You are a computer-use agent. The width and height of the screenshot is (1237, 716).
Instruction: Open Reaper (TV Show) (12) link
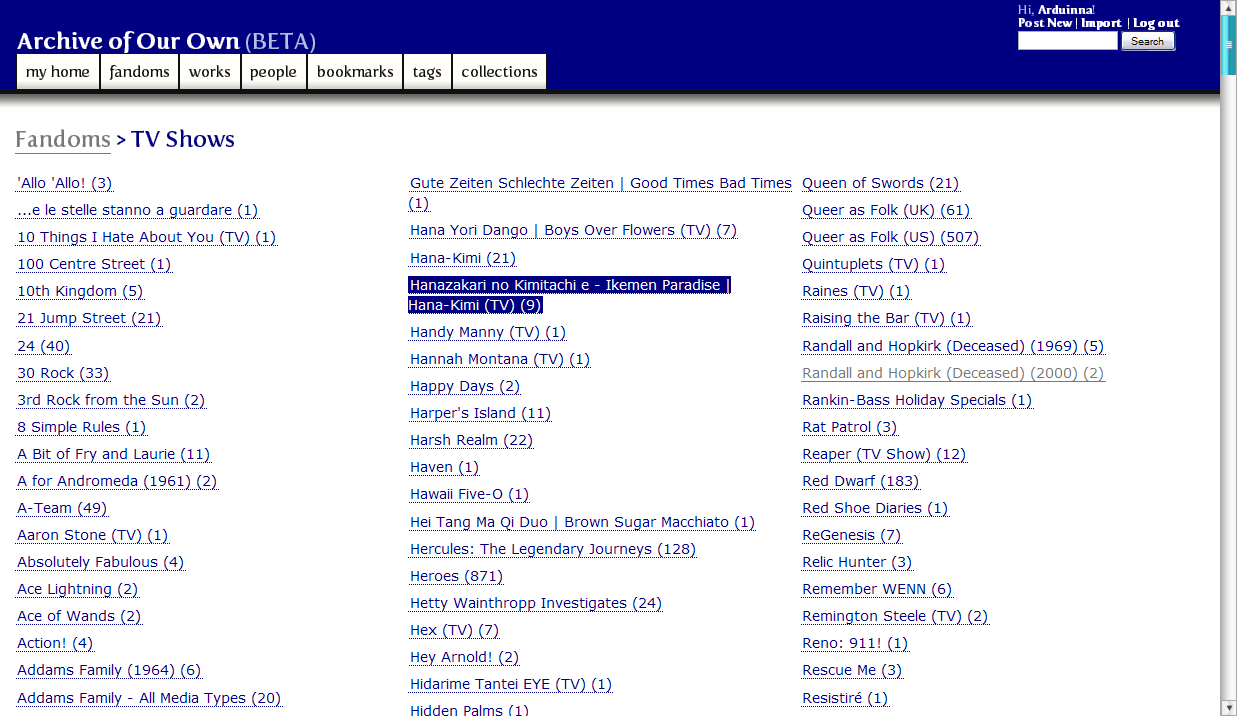[x=884, y=454]
